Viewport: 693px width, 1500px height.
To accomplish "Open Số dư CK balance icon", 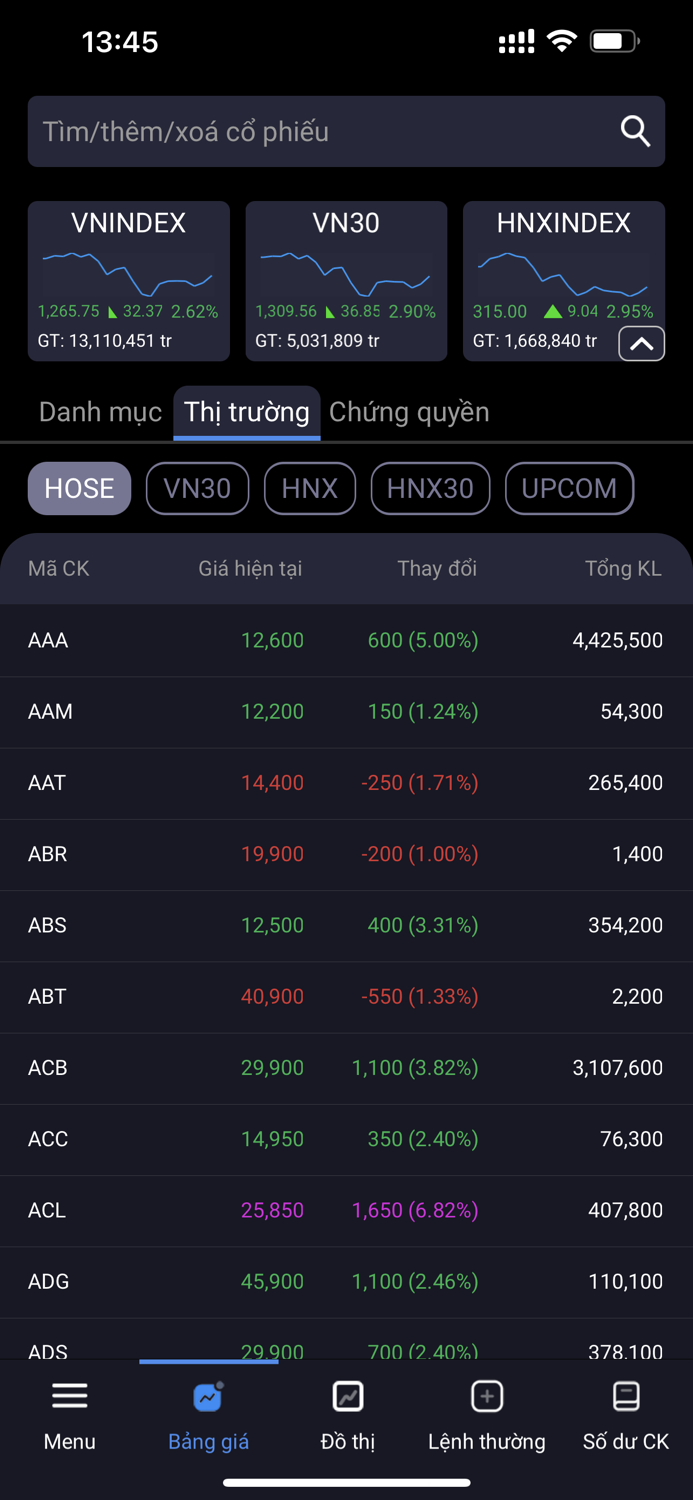I will click(626, 1396).
